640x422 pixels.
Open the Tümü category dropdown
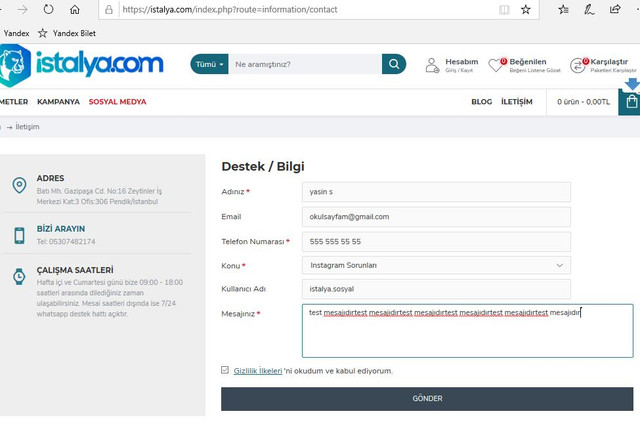[x=209, y=64]
